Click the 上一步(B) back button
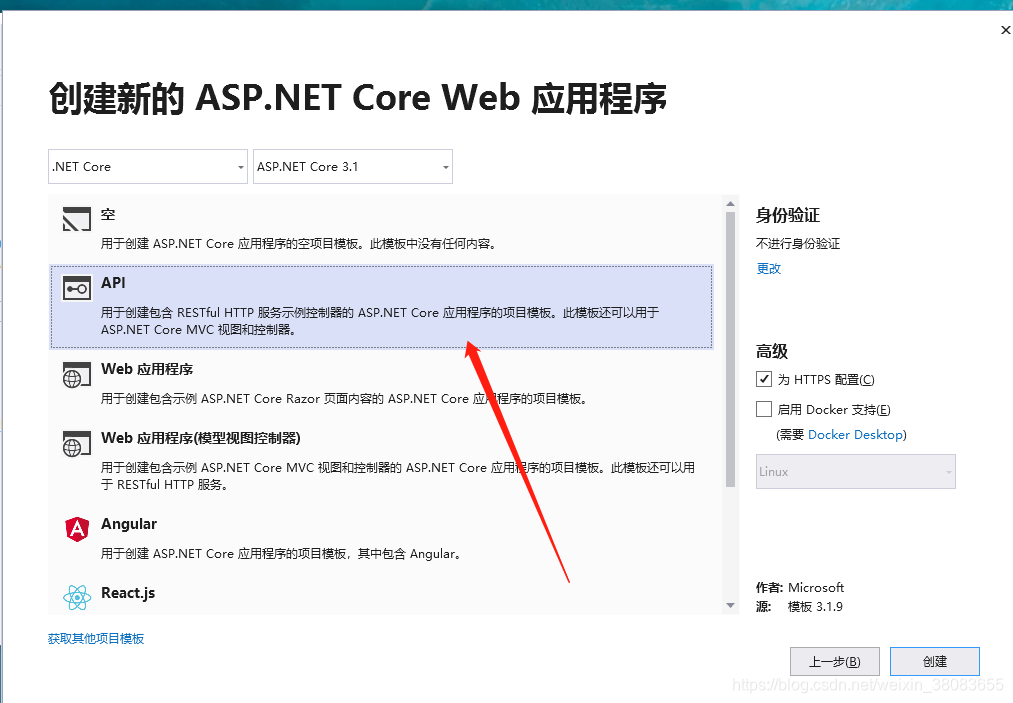Viewport: 1013px width, 703px height. click(835, 662)
